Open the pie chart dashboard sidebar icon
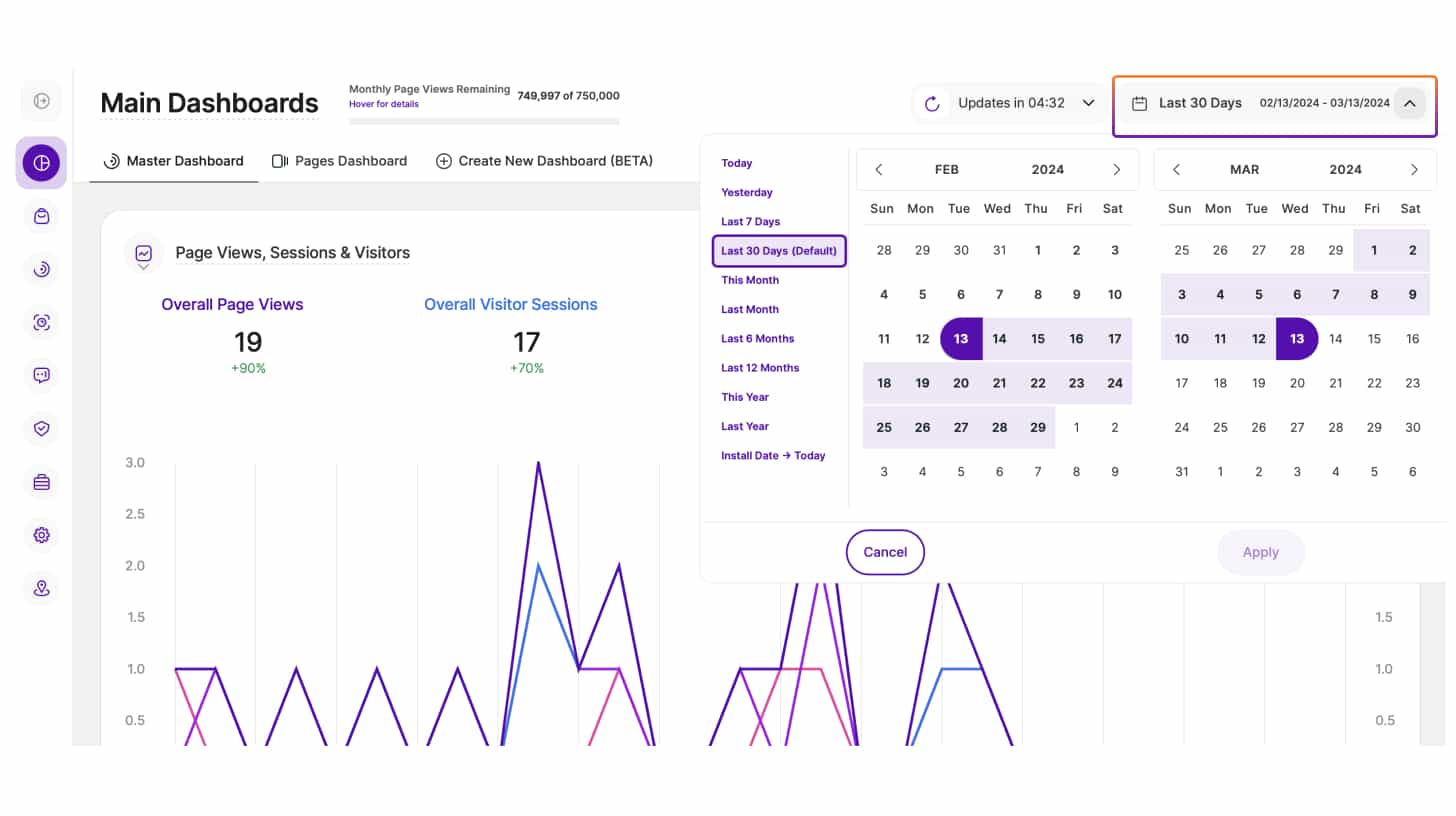This screenshot has width=1456, height=816. pyautogui.click(x=41, y=163)
